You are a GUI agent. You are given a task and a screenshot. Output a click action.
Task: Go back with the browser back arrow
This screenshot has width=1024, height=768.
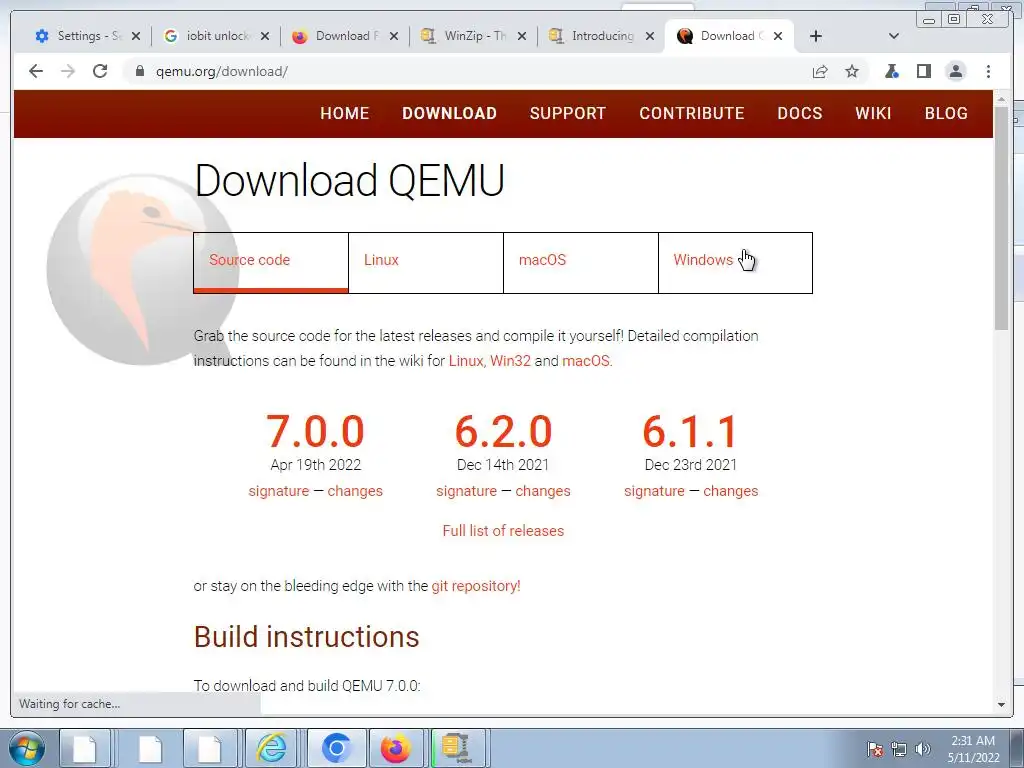coord(36,71)
